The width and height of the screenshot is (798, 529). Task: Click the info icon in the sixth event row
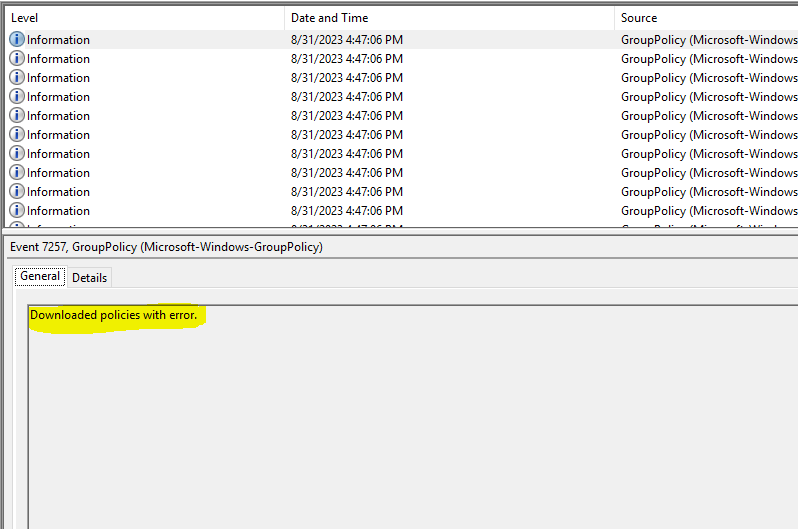point(17,135)
